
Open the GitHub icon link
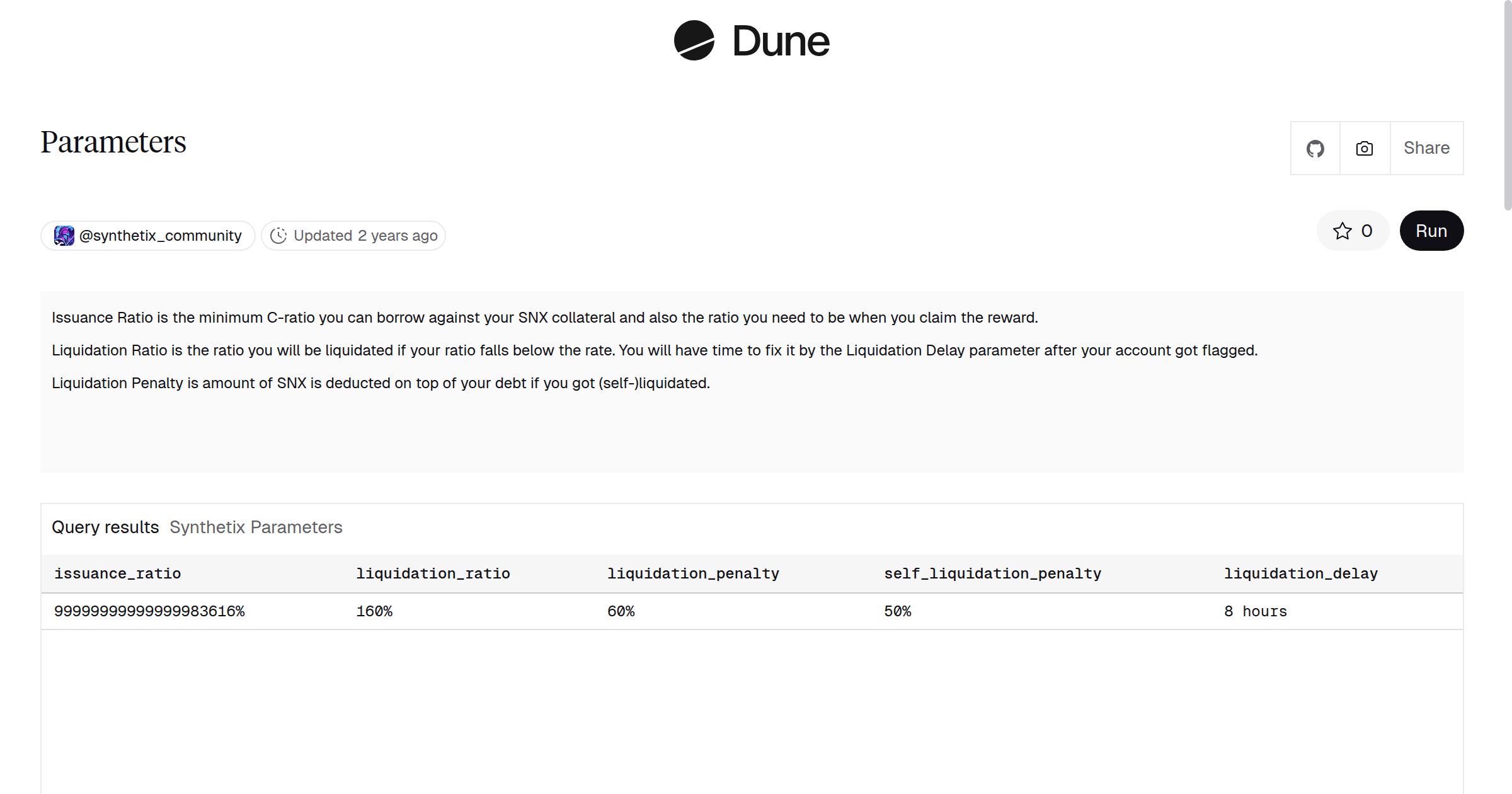point(1315,149)
